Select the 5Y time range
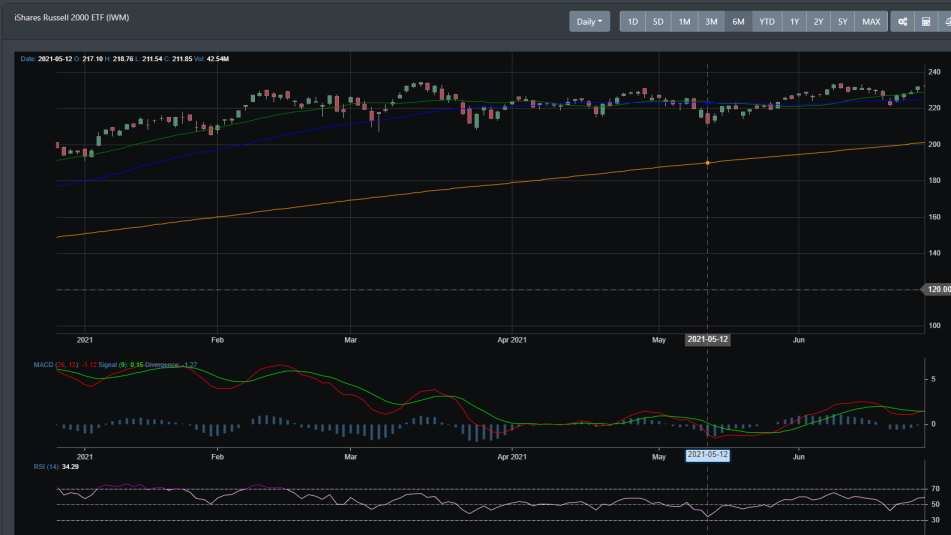The height and width of the screenshot is (535, 951). coord(842,22)
